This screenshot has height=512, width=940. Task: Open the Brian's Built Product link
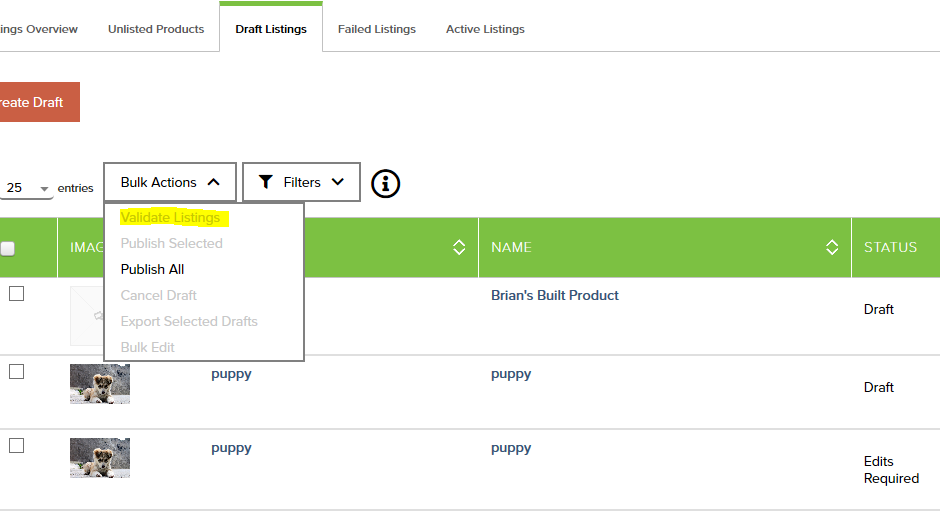[x=555, y=295]
